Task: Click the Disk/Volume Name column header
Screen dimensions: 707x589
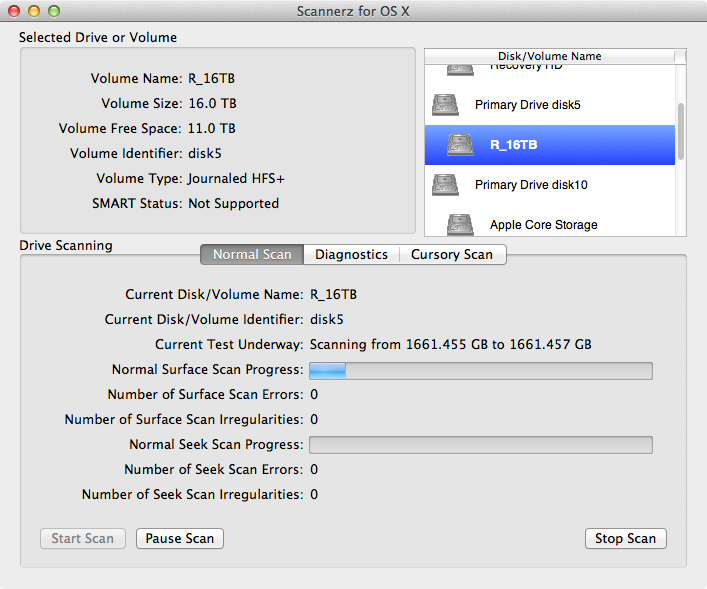Action: [550, 56]
